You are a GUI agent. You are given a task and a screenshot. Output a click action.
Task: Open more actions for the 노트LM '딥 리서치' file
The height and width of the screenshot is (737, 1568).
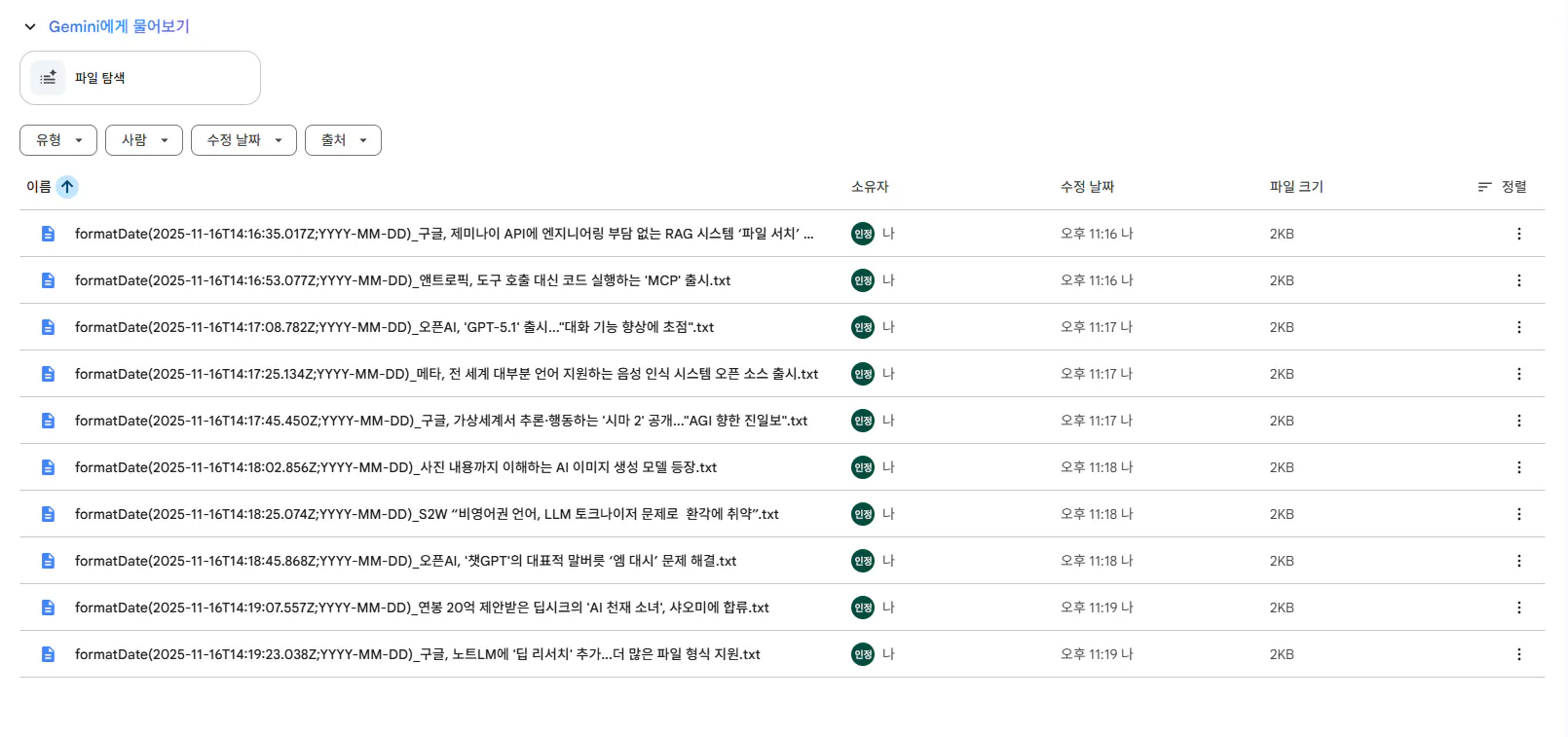tap(1518, 654)
